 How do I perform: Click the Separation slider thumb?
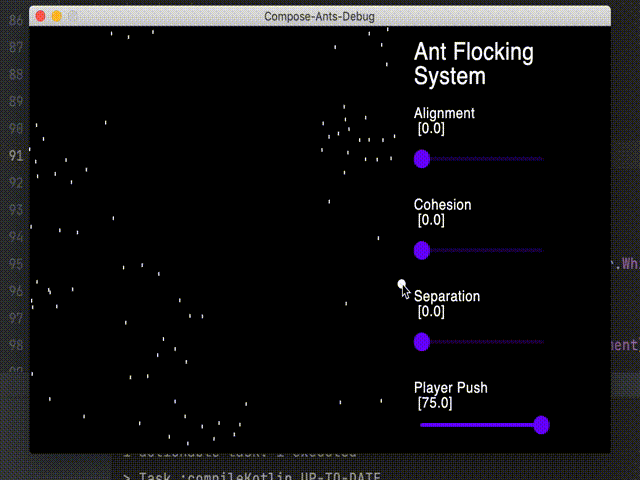coord(422,342)
